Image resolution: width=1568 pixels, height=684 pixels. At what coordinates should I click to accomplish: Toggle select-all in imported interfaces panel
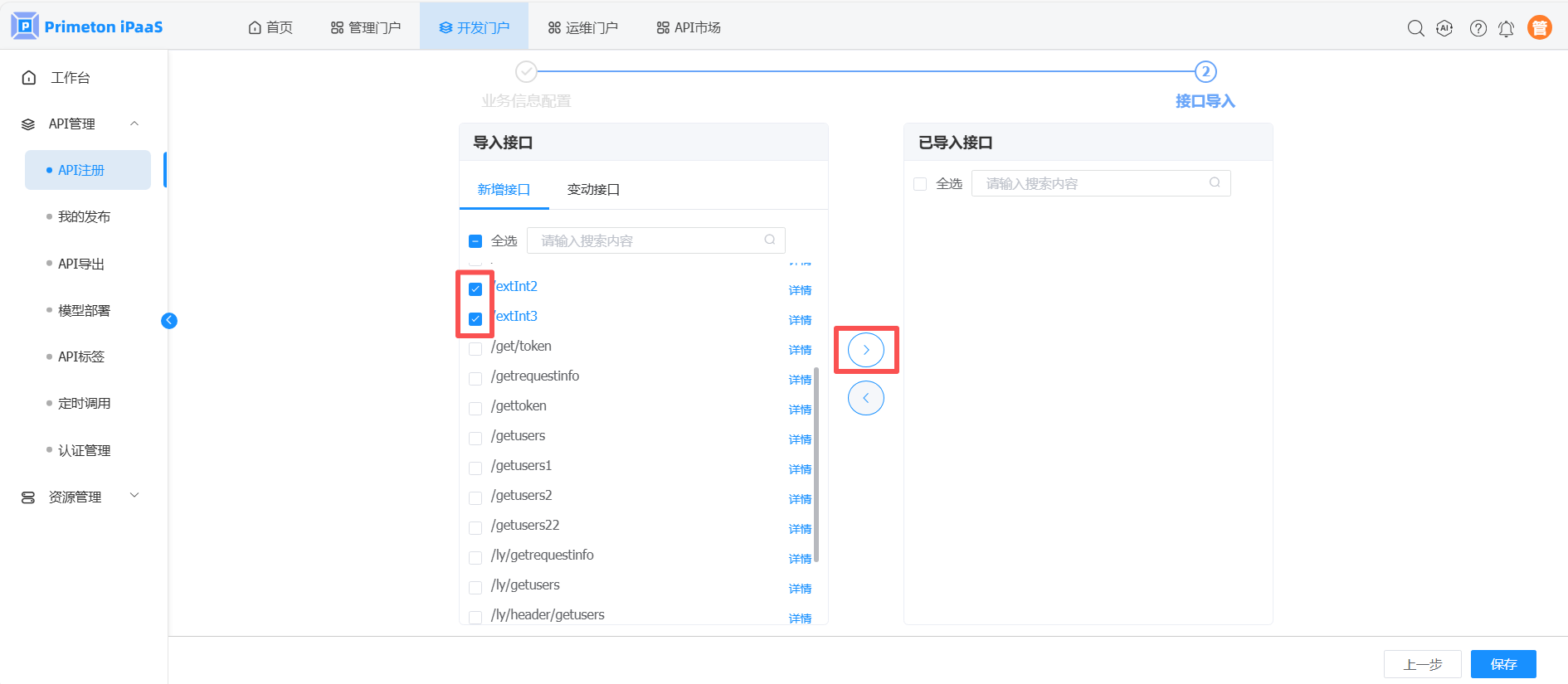pyautogui.click(x=920, y=184)
